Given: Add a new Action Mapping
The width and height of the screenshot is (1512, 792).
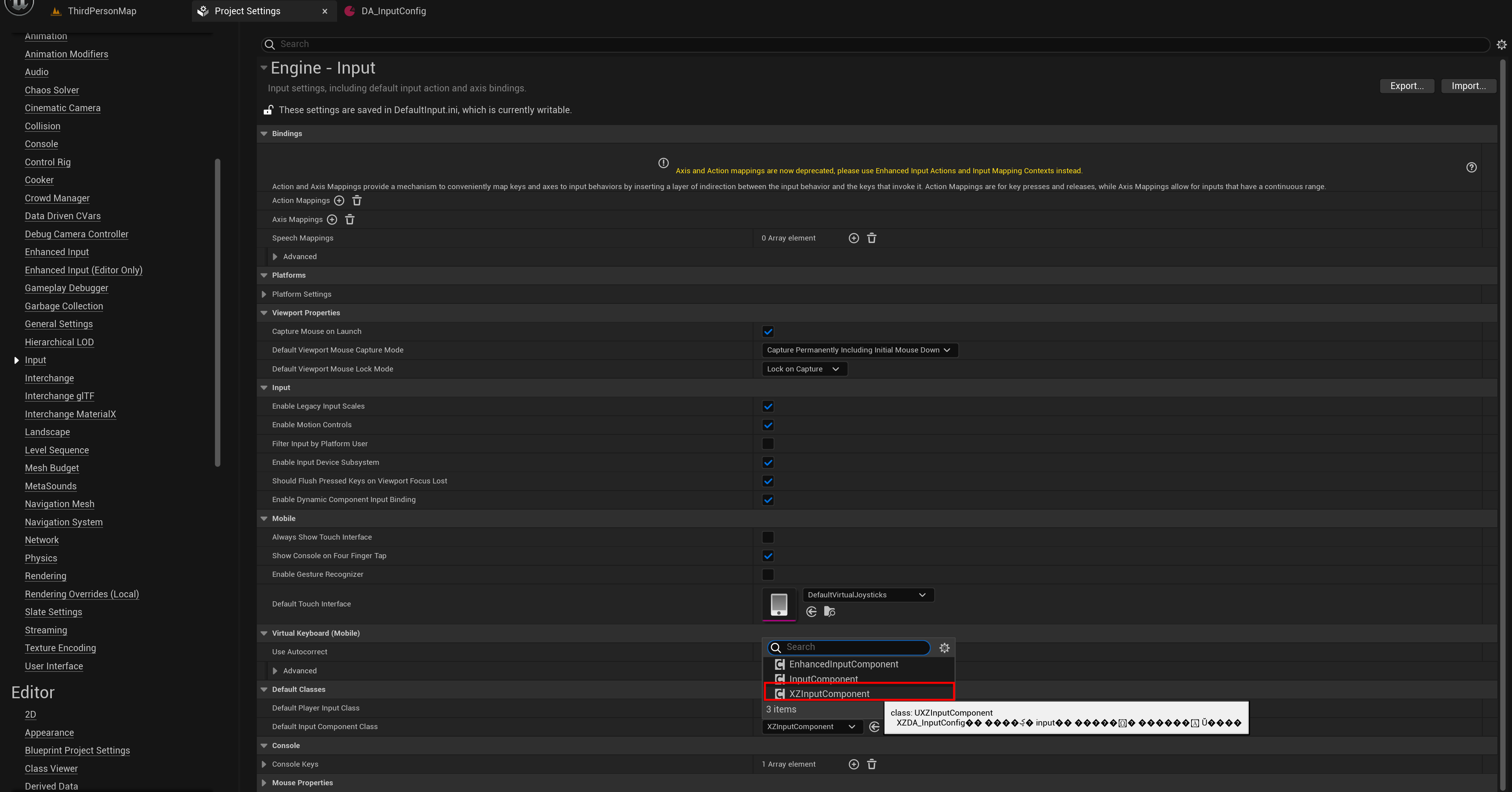Looking at the screenshot, I should click(x=339, y=201).
